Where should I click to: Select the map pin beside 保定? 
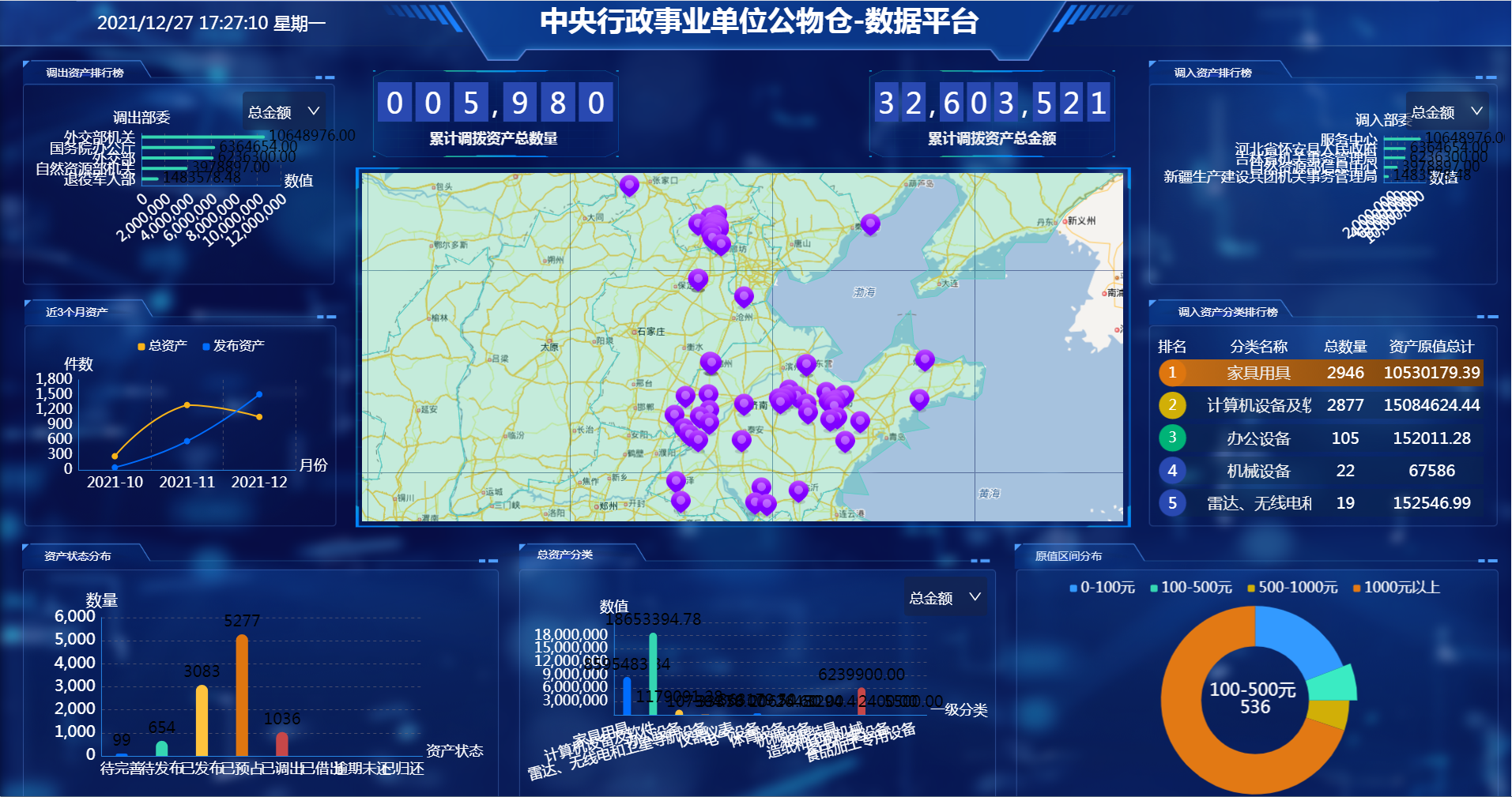click(x=698, y=279)
